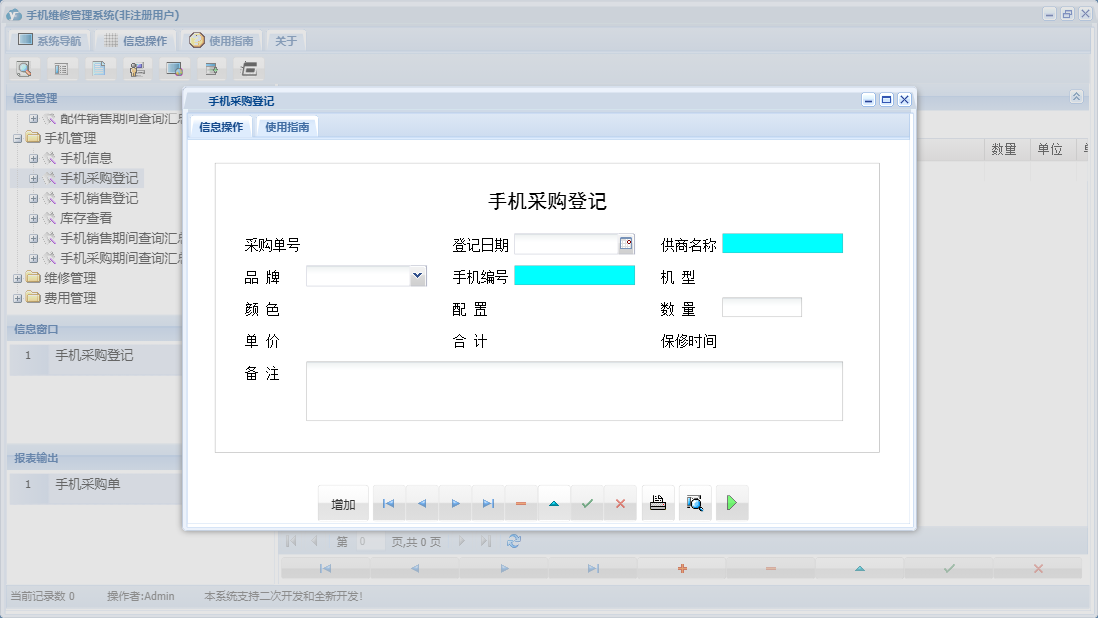Image resolution: width=1098 pixels, height=618 pixels.
Task: Run the record with the green execute arrow
Action: [x=731, y=503]
